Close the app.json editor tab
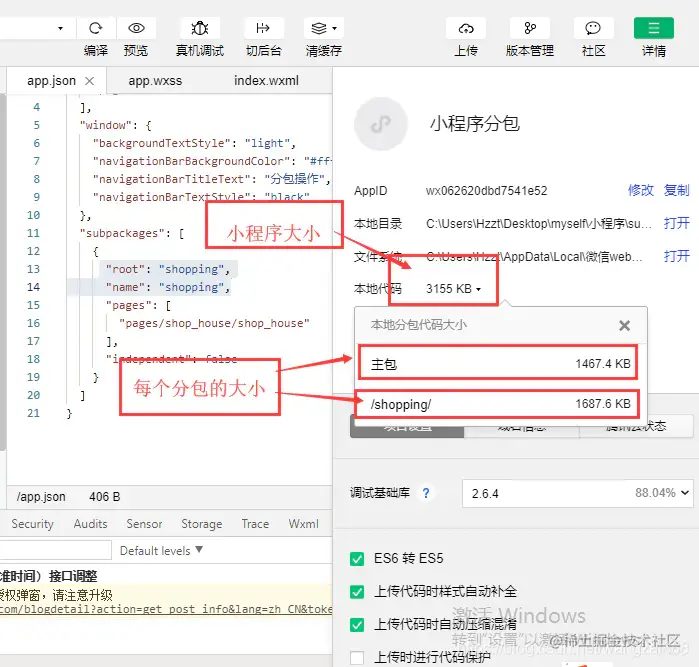This screenshot has width=699, height=667. (x=90, y=81)
